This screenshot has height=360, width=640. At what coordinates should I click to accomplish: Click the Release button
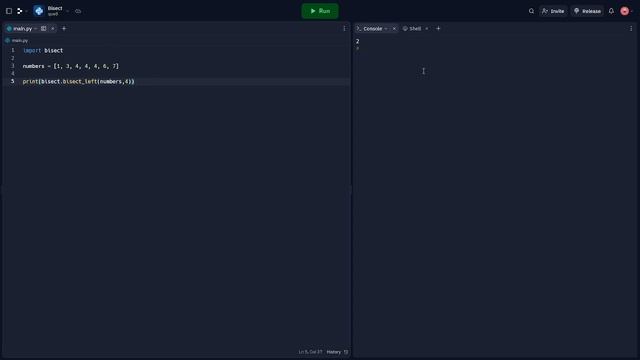click(587, 11)
